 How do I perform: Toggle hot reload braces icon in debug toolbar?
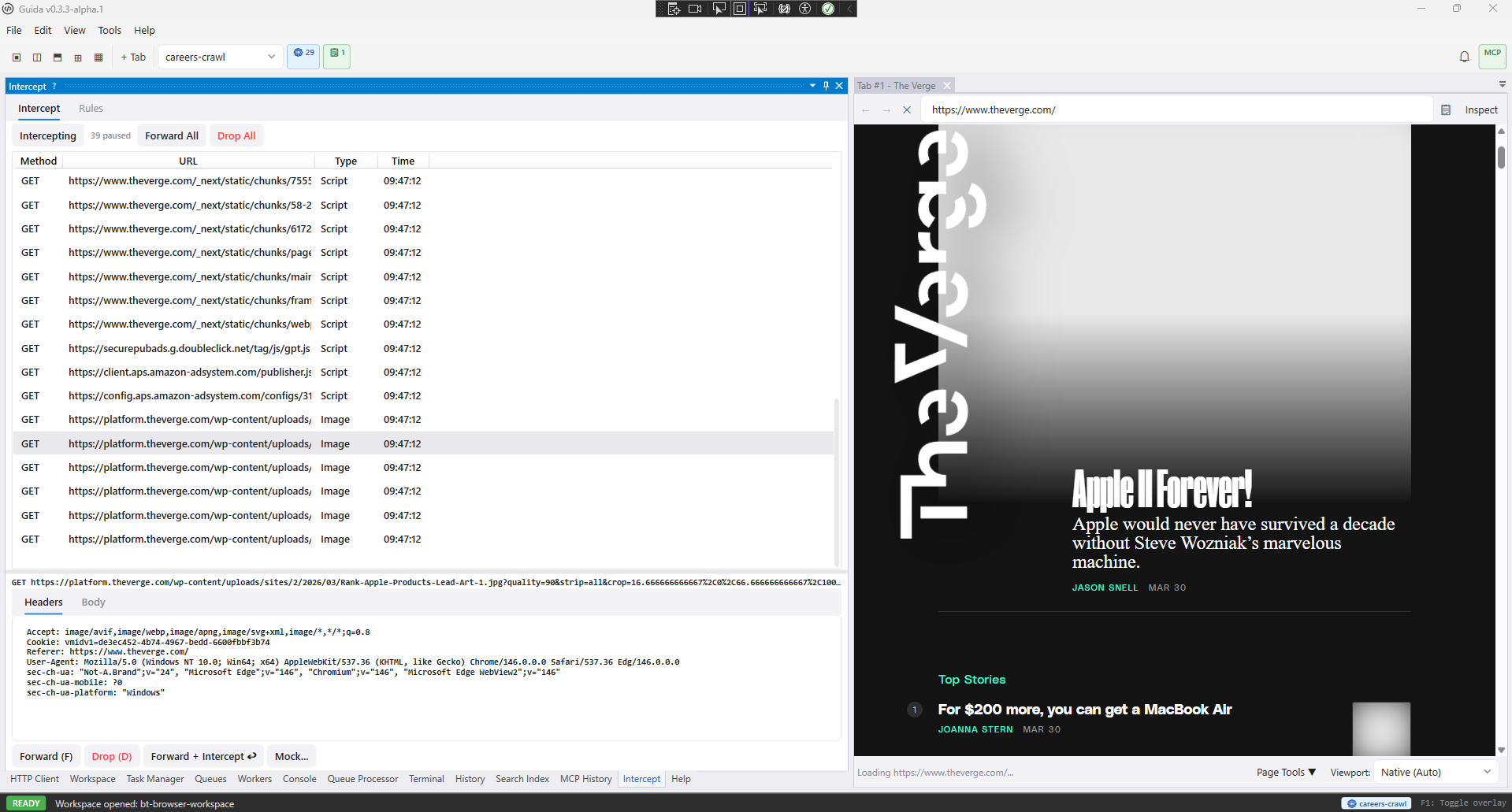(x=784, y=9)
